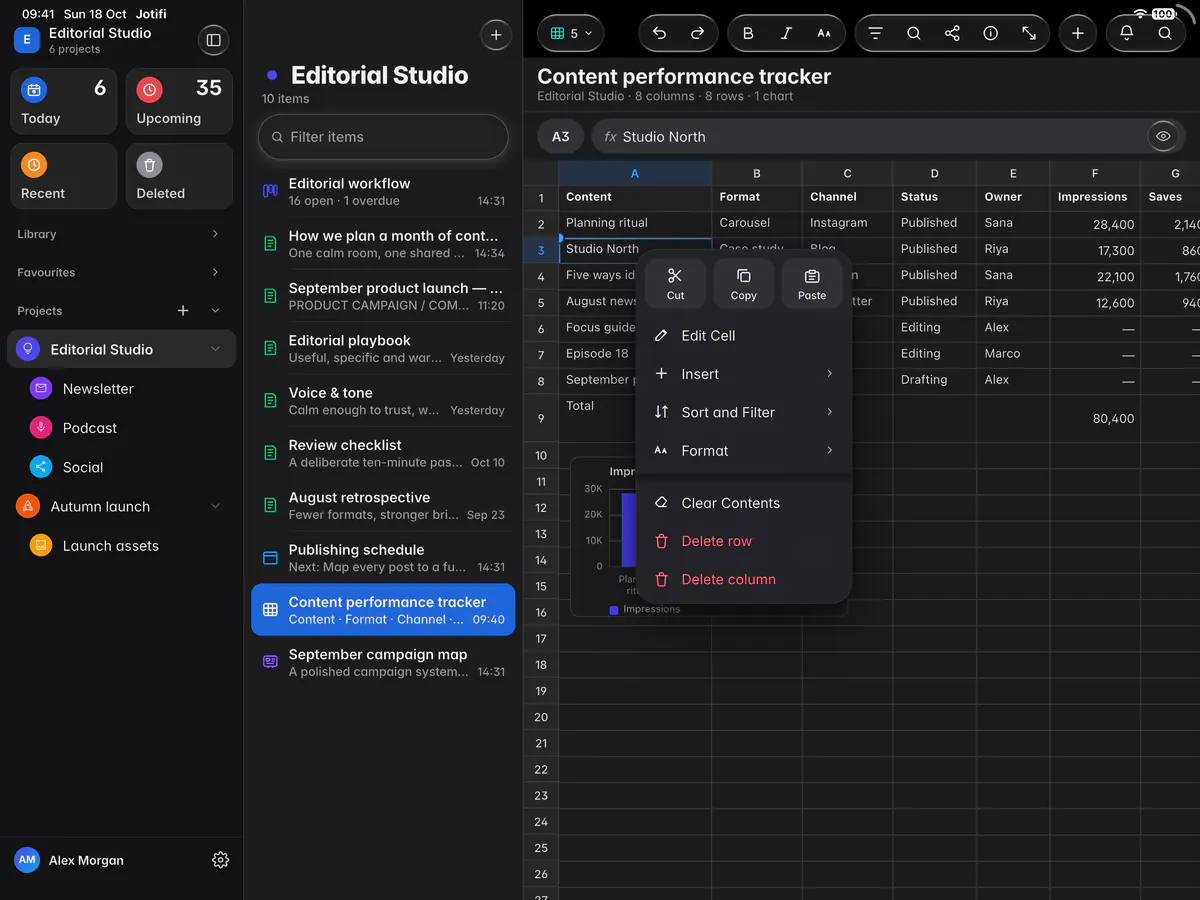Click the formula bar showing Studio North
Image resolution: width=1200 pixels, height=900 pixels.
(x=868, y=137)
